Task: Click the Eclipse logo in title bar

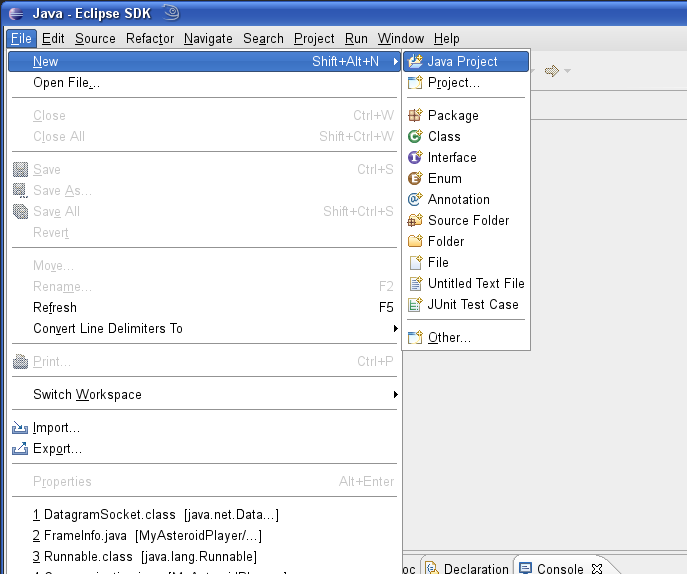Action: 16,14
